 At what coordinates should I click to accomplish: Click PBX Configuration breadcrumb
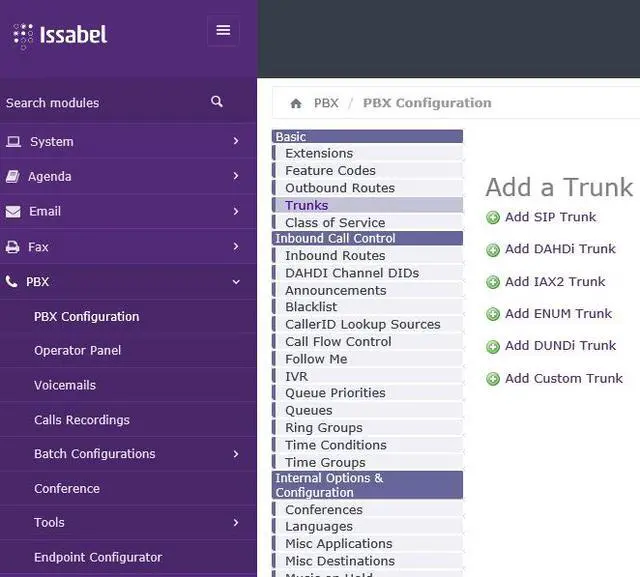coord(427,103)
